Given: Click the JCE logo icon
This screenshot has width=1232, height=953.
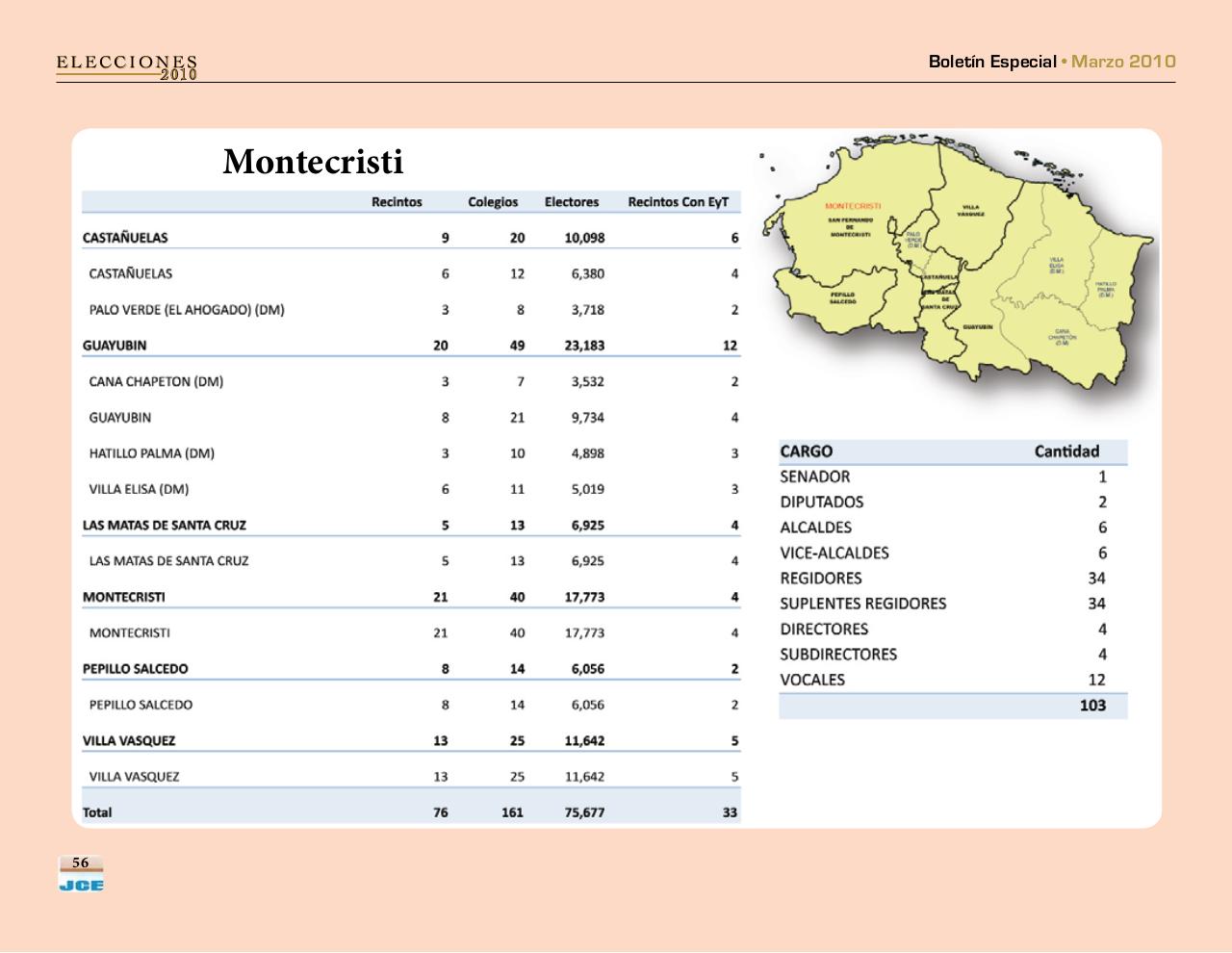Looking at the screenshot, I should [x=81, y=884].
